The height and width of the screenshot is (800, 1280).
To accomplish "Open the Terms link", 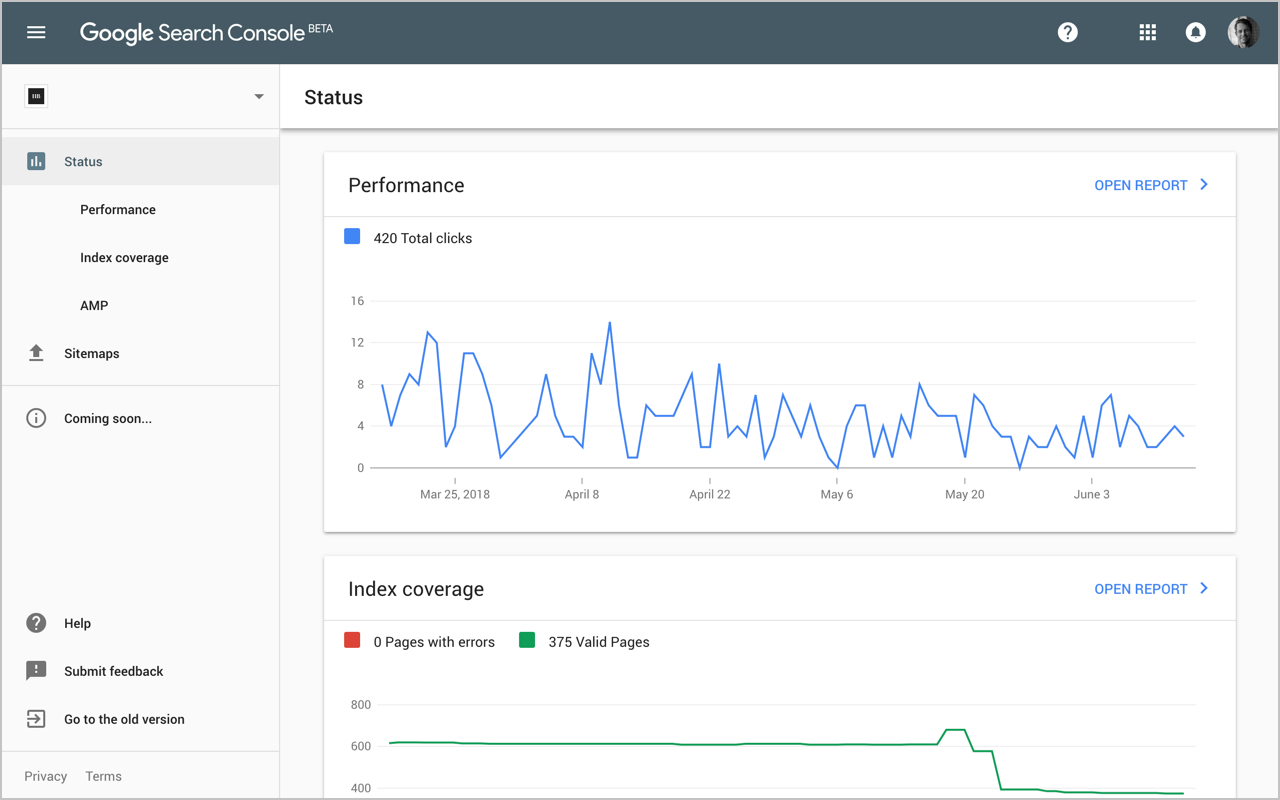I will pos(103,776).
